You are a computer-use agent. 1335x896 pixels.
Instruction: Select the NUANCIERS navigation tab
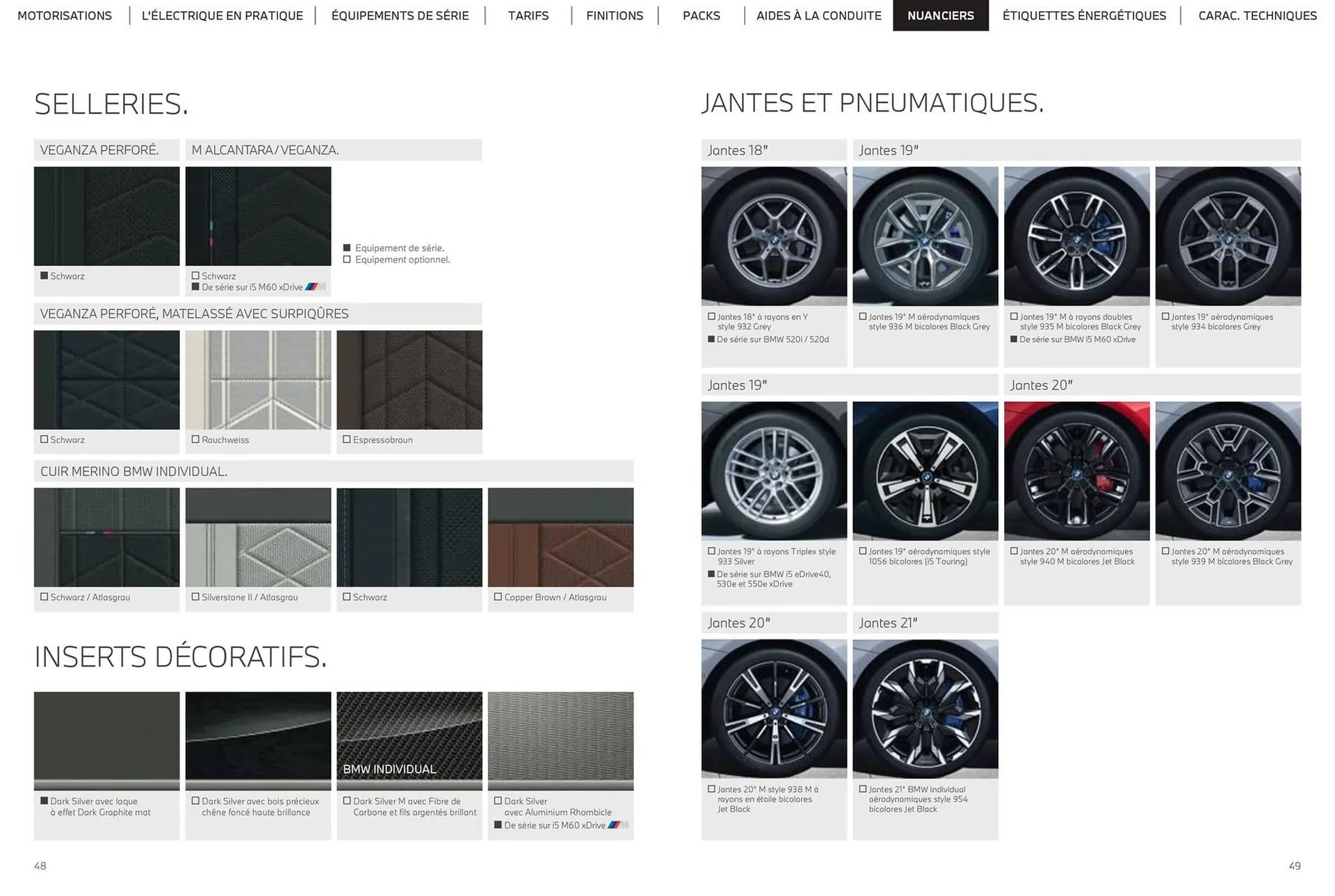click(x=941, y=15)
